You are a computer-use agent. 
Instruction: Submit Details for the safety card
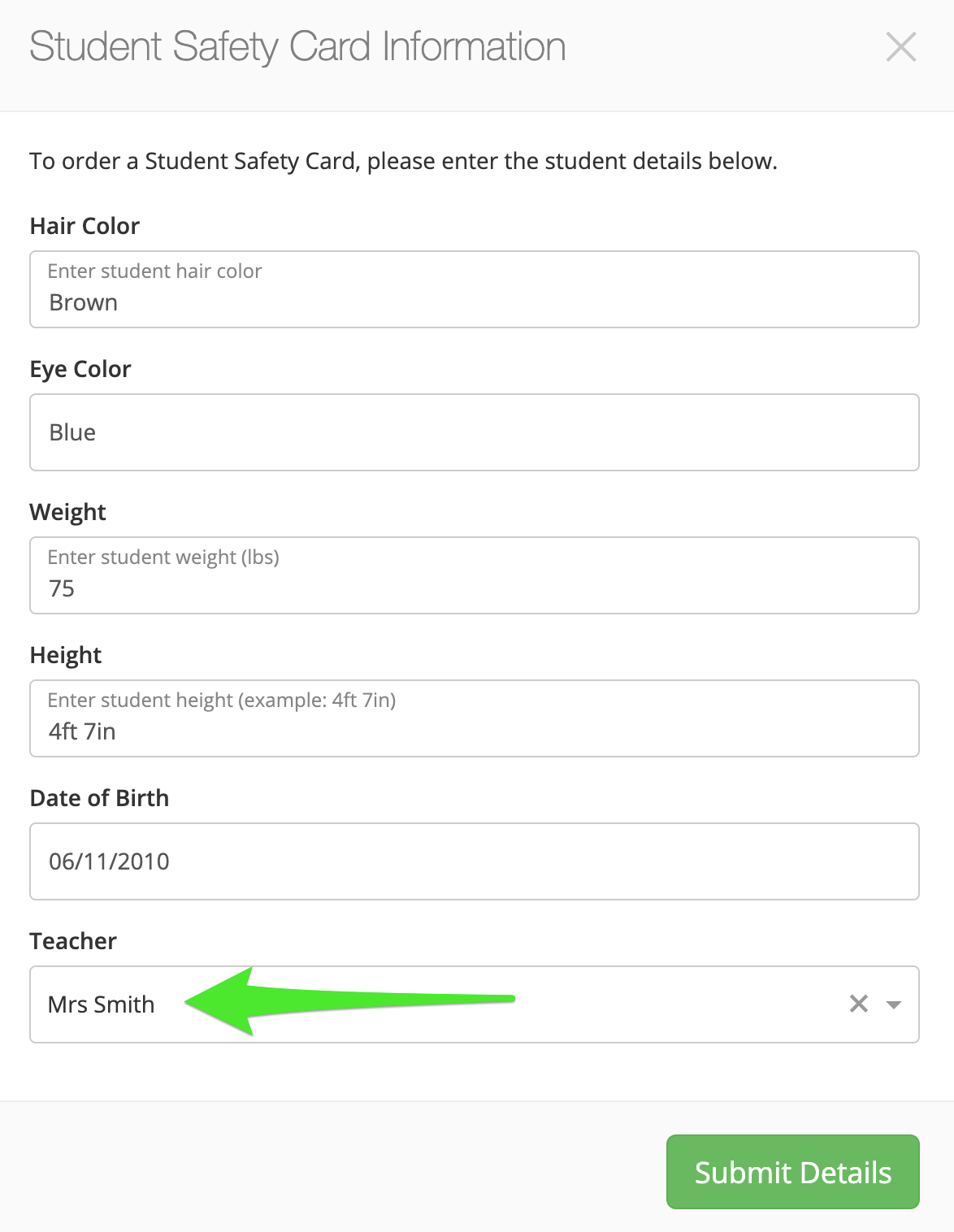pos(792,1172)
